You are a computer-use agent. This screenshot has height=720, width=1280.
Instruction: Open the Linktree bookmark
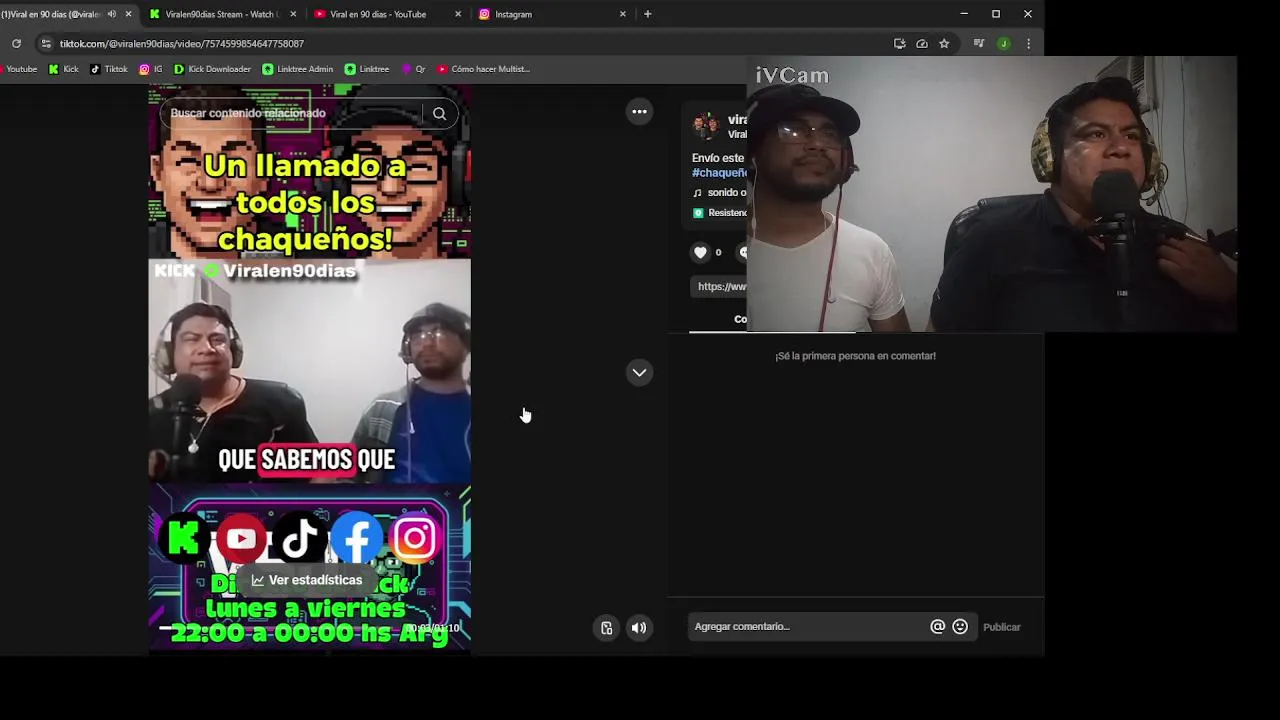[x=367, y=69]
